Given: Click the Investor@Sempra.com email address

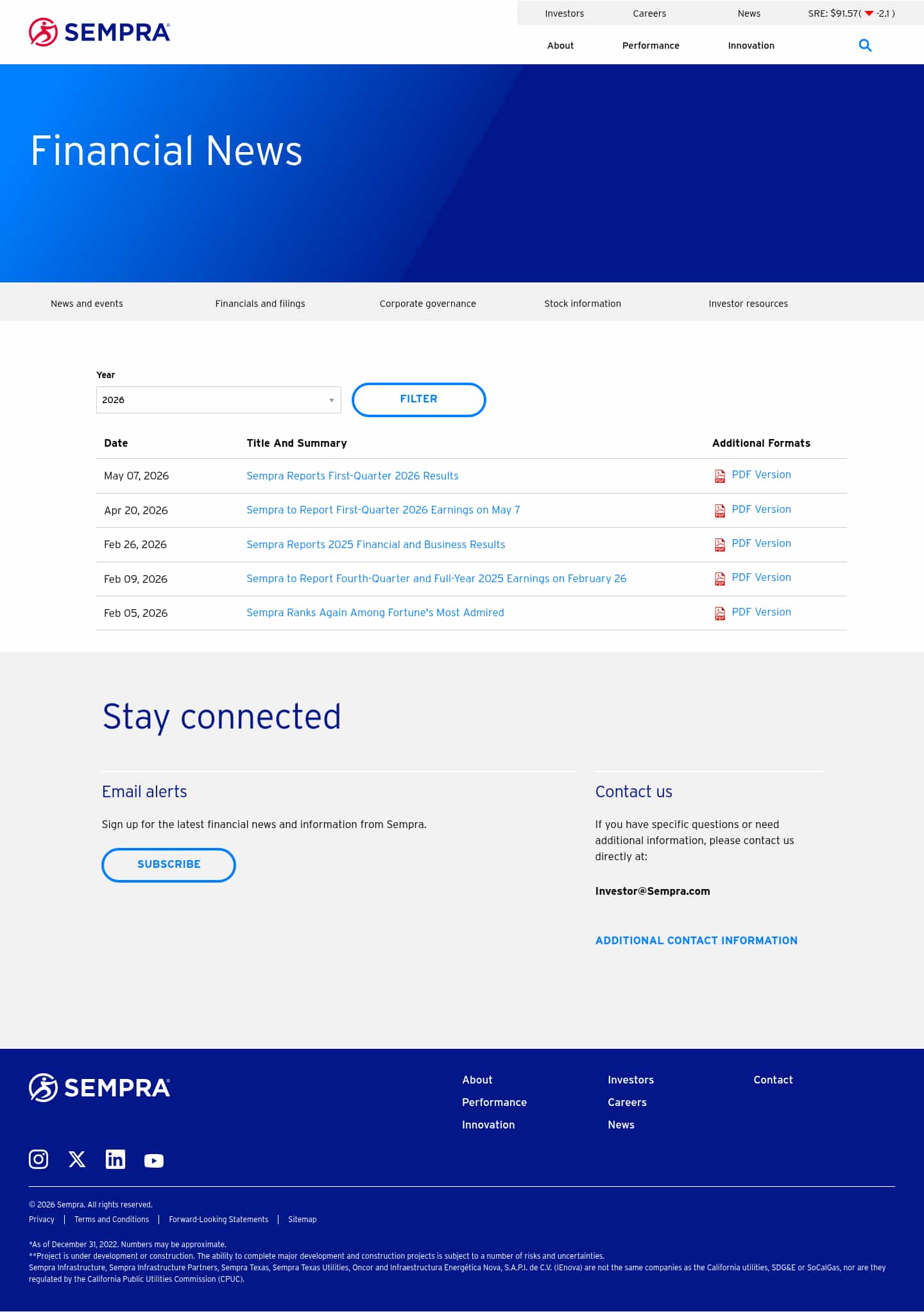Looking at the screenshot, I should click(653, 891).
